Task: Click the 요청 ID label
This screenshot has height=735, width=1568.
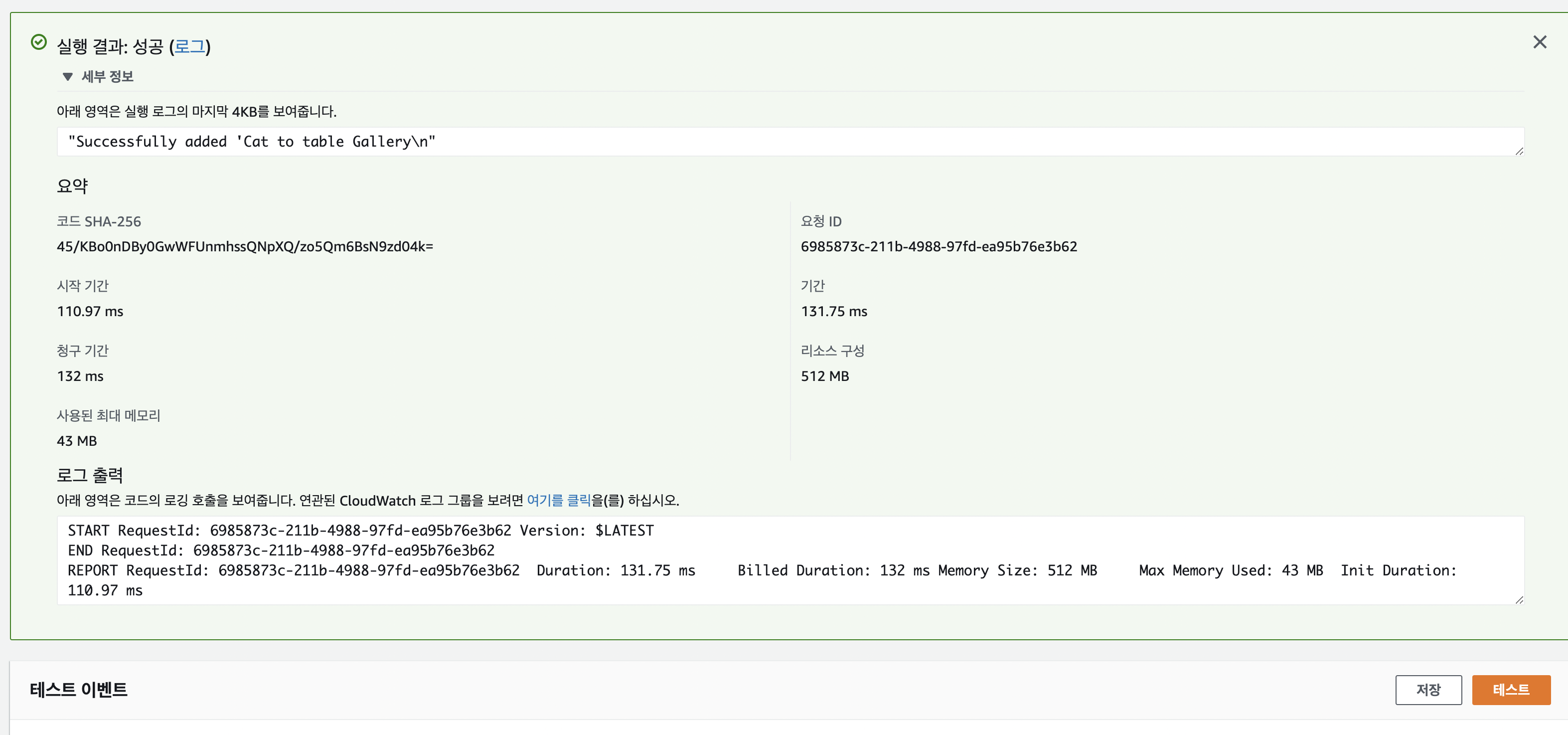Action: pos(821,221)
